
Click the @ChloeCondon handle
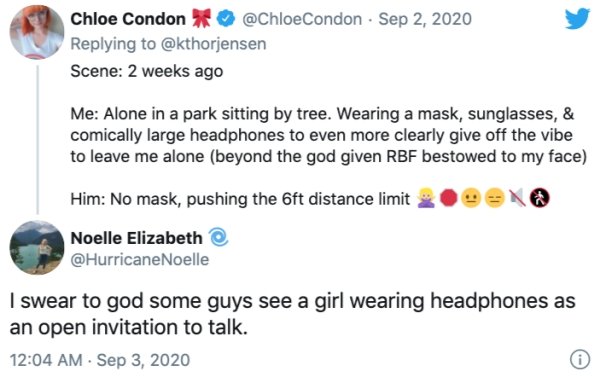(x=302, y=19)
